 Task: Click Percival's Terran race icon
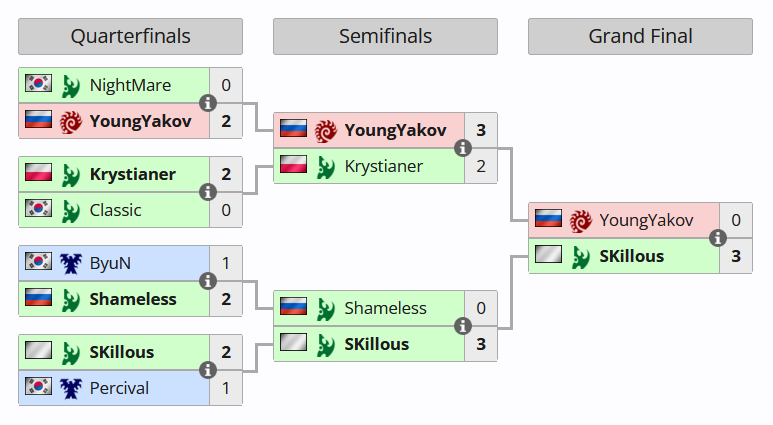pyautogui.click(x=70, y=388)
